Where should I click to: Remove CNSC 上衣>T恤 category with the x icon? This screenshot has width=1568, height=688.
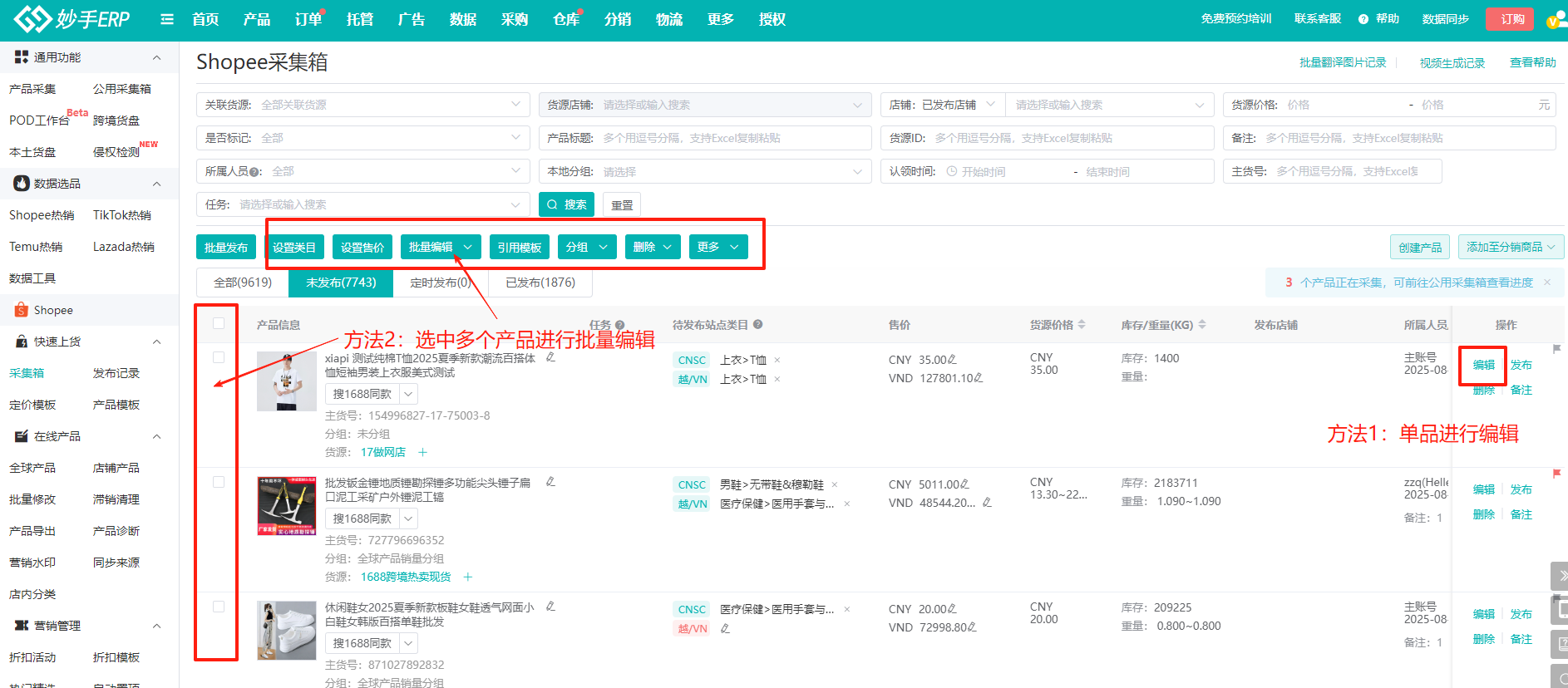(x=777, y=360)
